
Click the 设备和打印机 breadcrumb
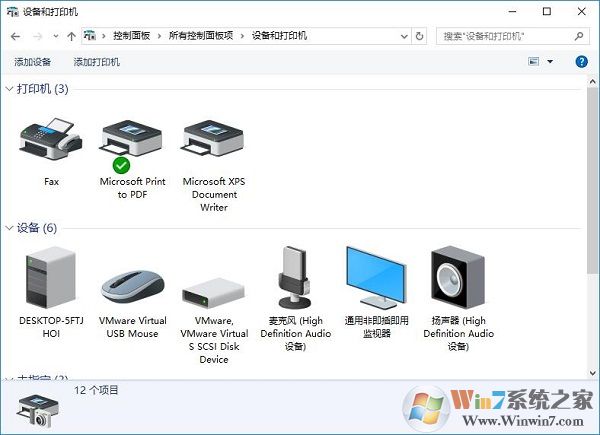(x=279, y=36)
